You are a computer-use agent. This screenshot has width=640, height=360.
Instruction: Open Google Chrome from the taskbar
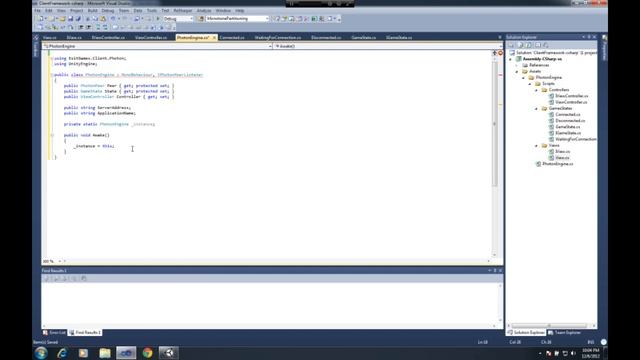147,353
